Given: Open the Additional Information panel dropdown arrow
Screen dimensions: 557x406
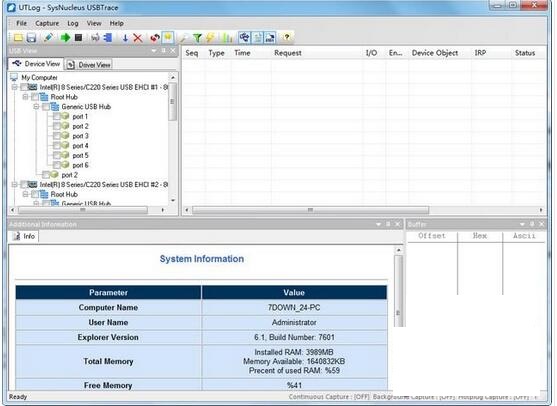Looking at the screenshot, I should [x=378, y=224].
